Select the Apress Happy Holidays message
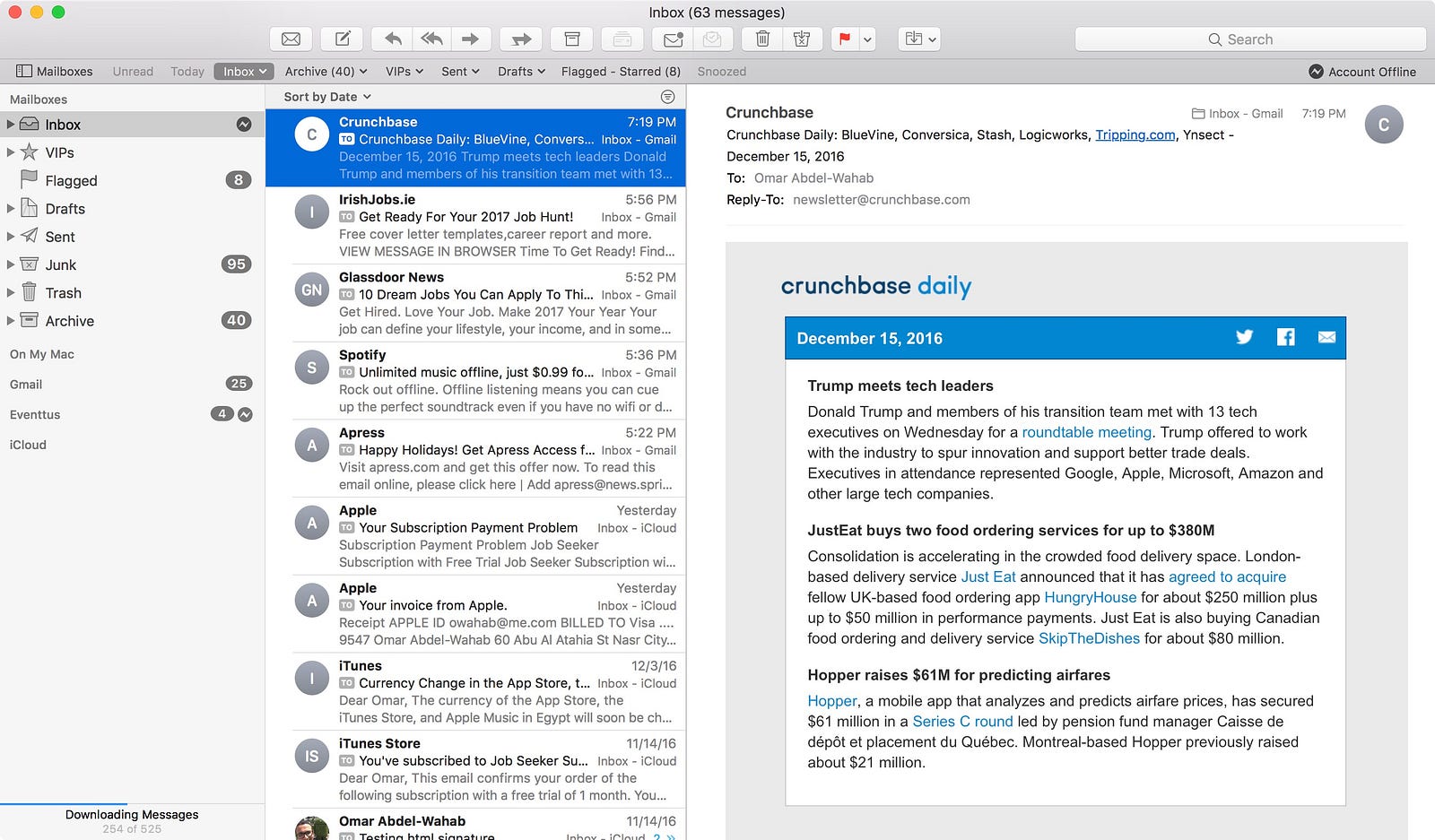 click(475, 458)
